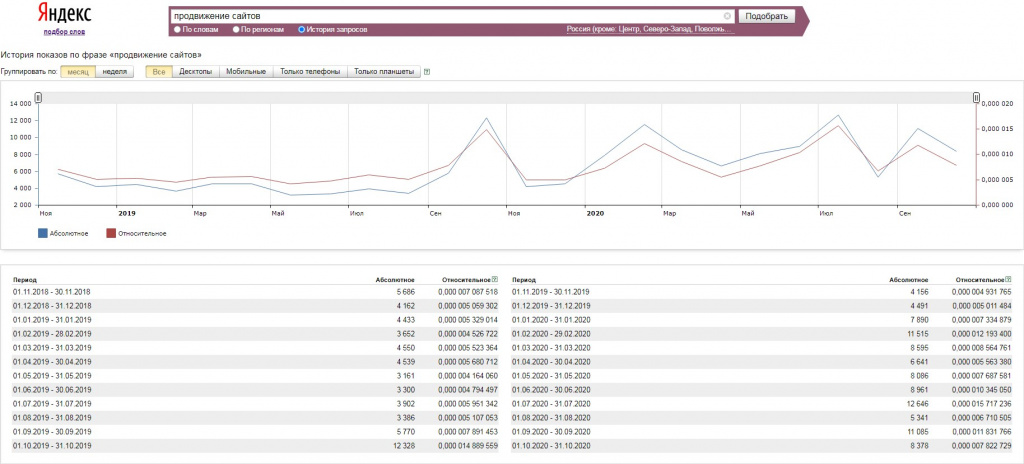Select the row 01.02.2020 - 29.02.2020
This screenshot has width=1024, height=464.
click(762, 334)
